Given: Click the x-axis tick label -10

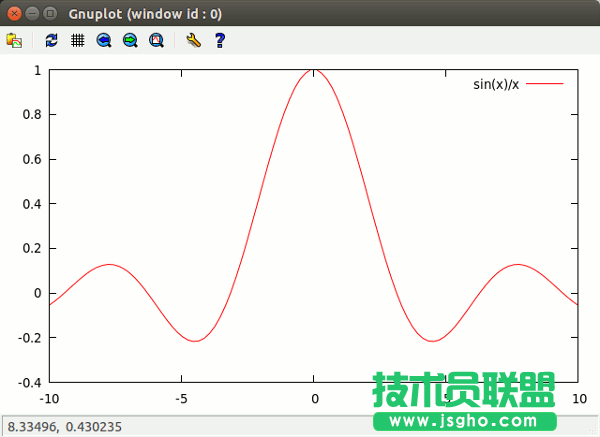Looking at the screenshot, I should [48, 398].
